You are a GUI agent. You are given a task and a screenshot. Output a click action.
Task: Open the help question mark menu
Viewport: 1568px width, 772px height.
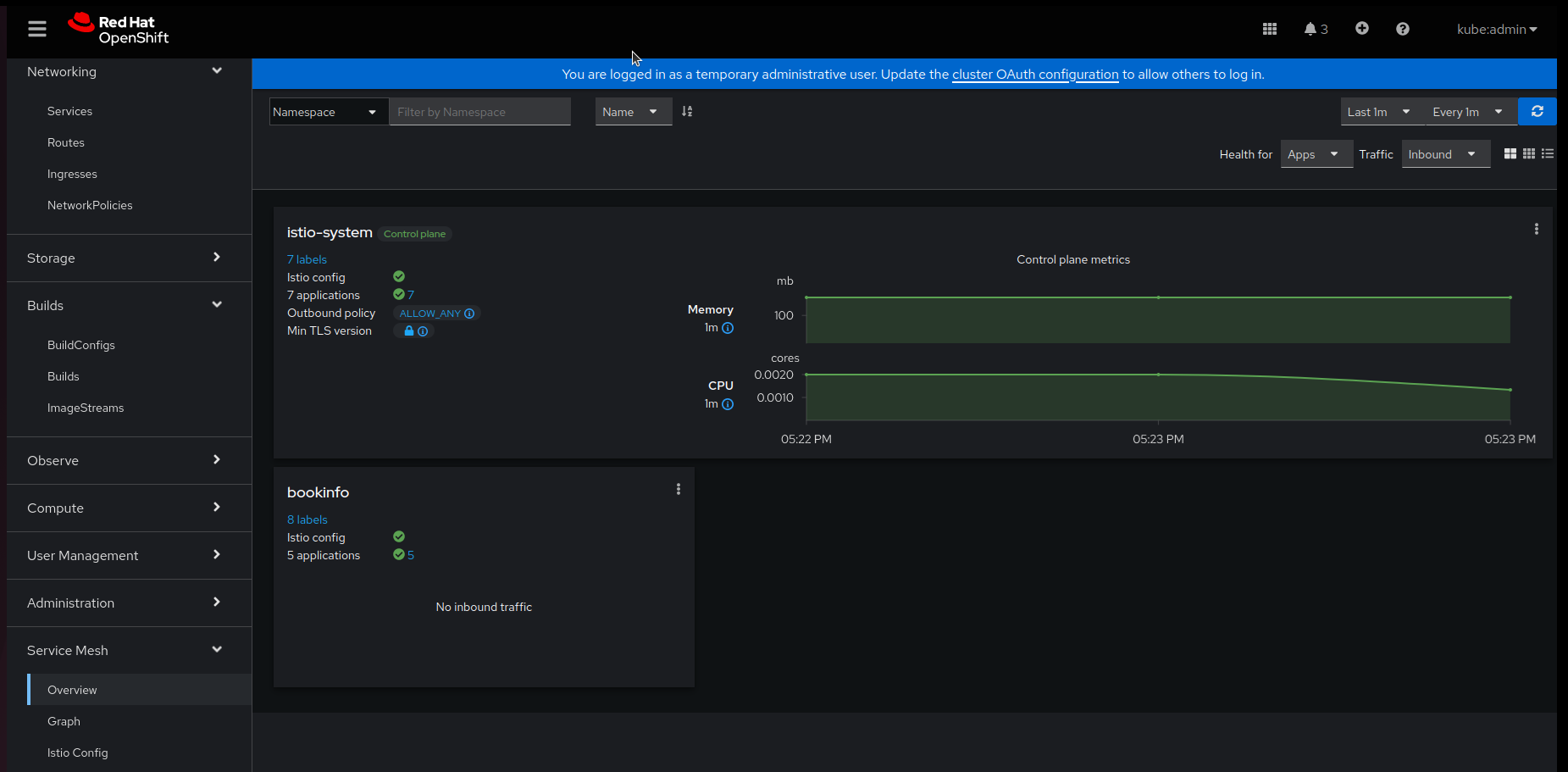pos(1403,29)
